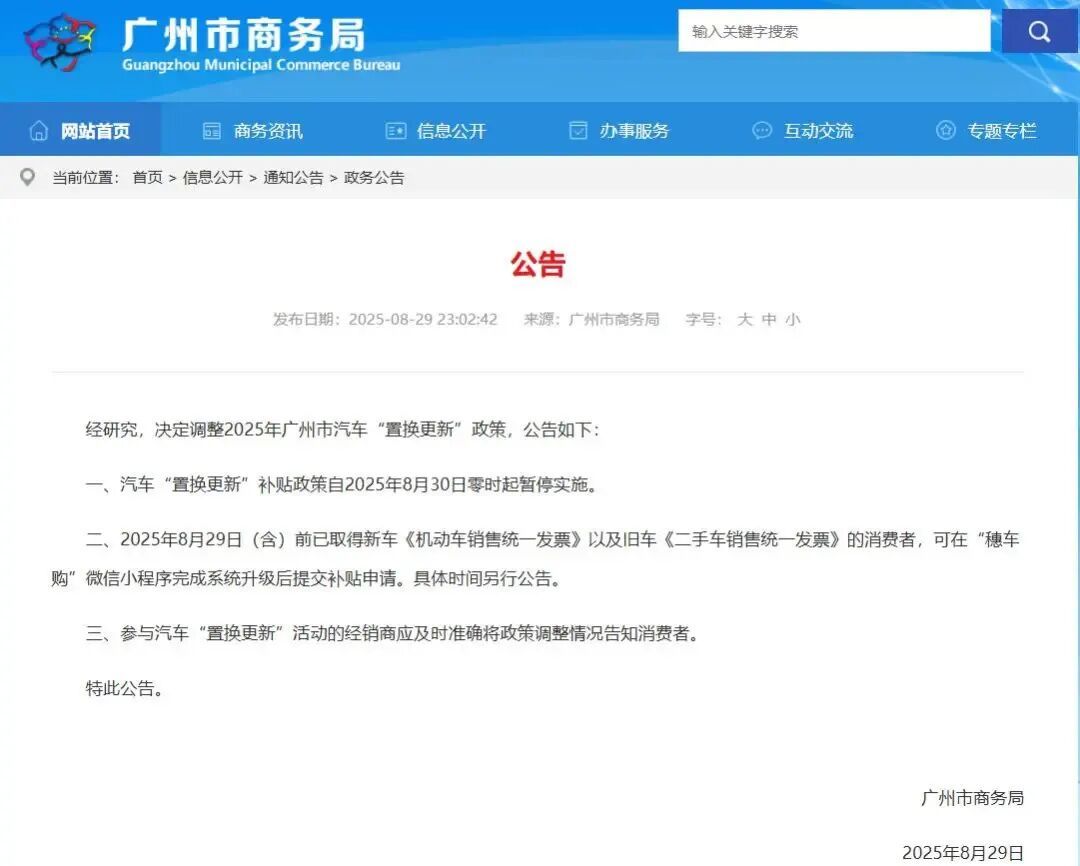This screenshot has width=1080, height=866.
Task: Visit the 通知公告 breadcrumb link
Action: tap(291, 177)
